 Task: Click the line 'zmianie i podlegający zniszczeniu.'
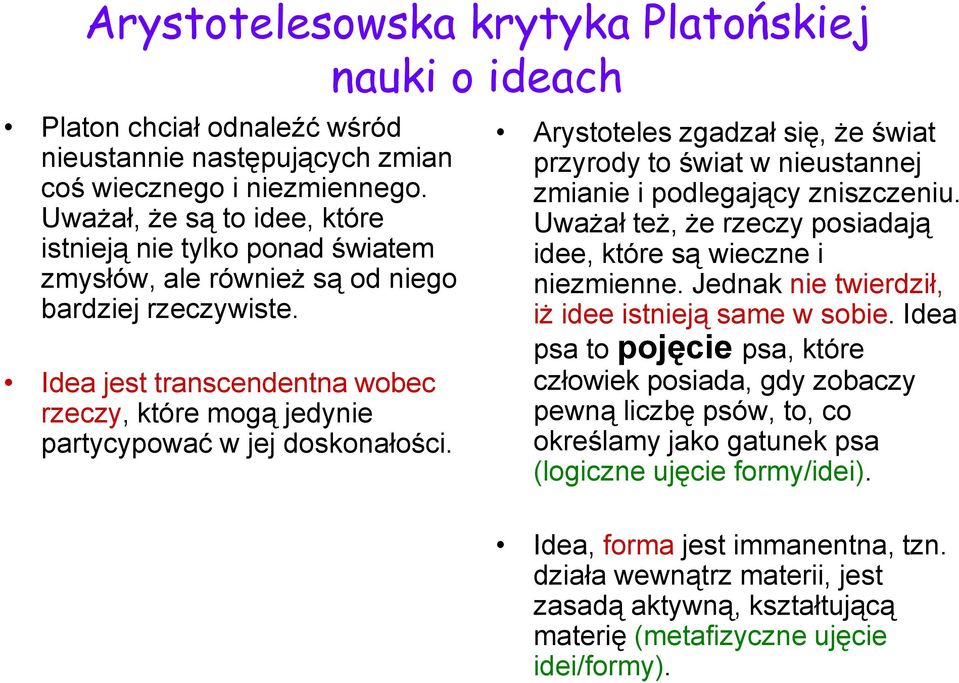(744, 194)
